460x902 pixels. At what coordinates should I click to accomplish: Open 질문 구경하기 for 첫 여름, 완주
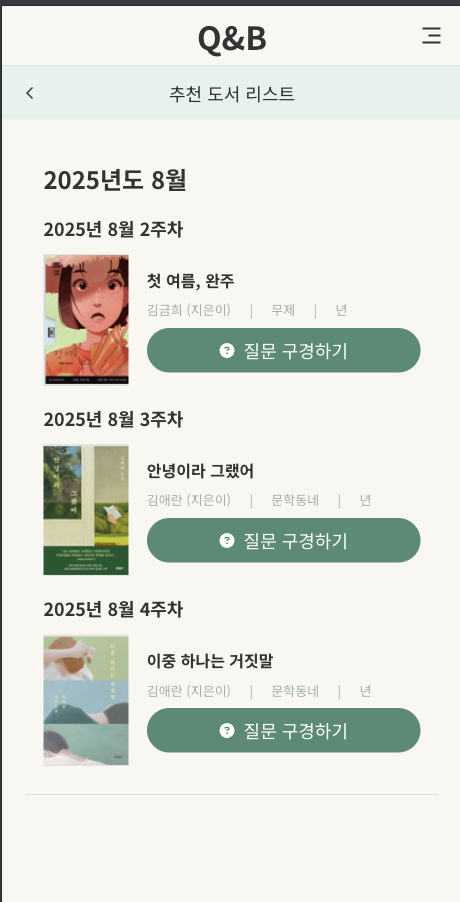(283, 350)
